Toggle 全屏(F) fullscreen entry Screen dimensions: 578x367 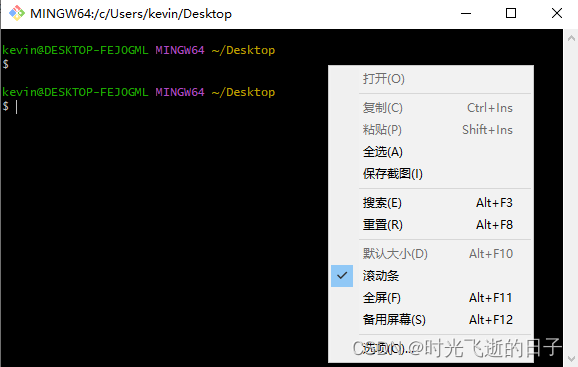tap(431, 297)
